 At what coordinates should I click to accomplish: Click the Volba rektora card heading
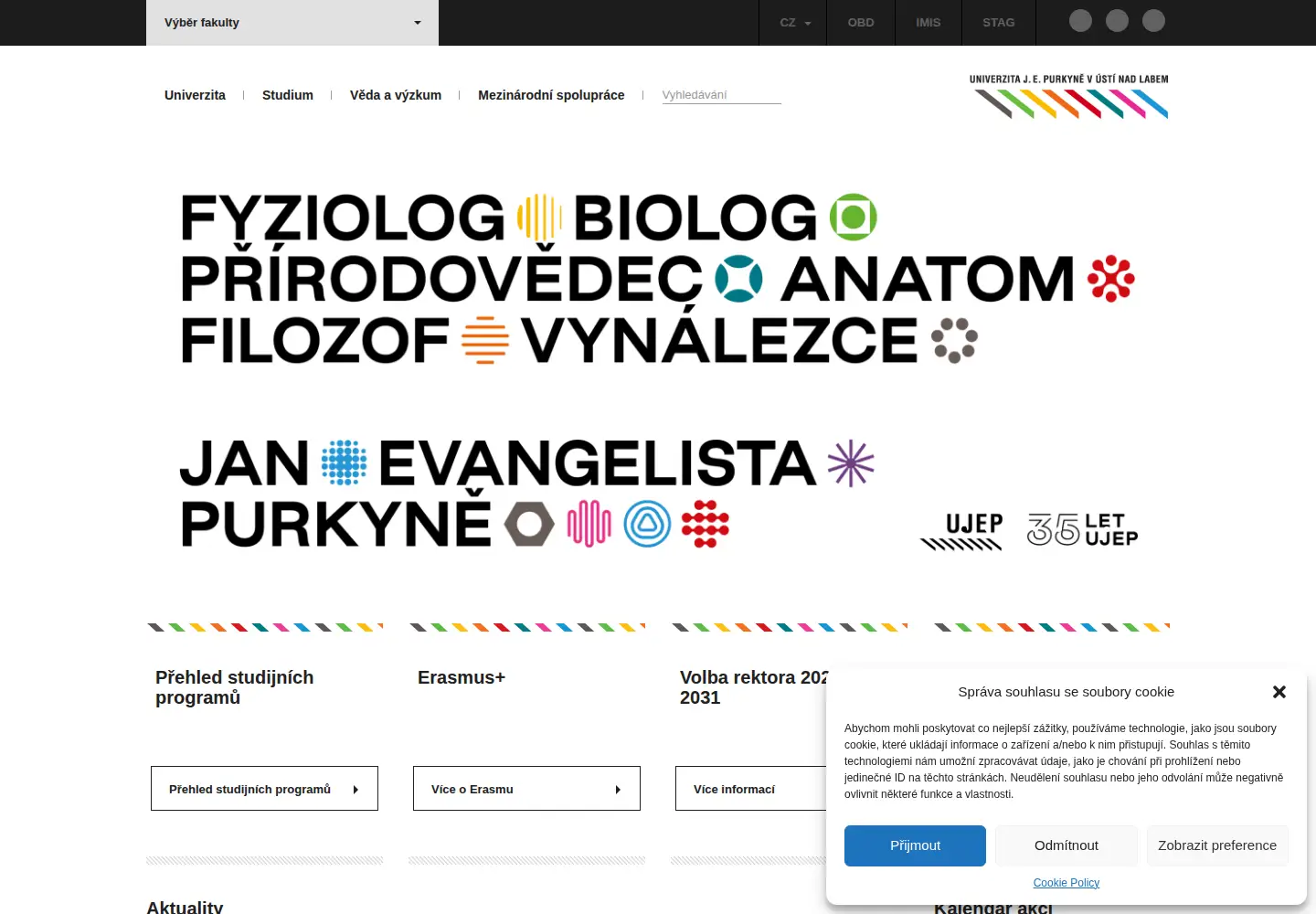pyautogui.click(x=753, y=687)
